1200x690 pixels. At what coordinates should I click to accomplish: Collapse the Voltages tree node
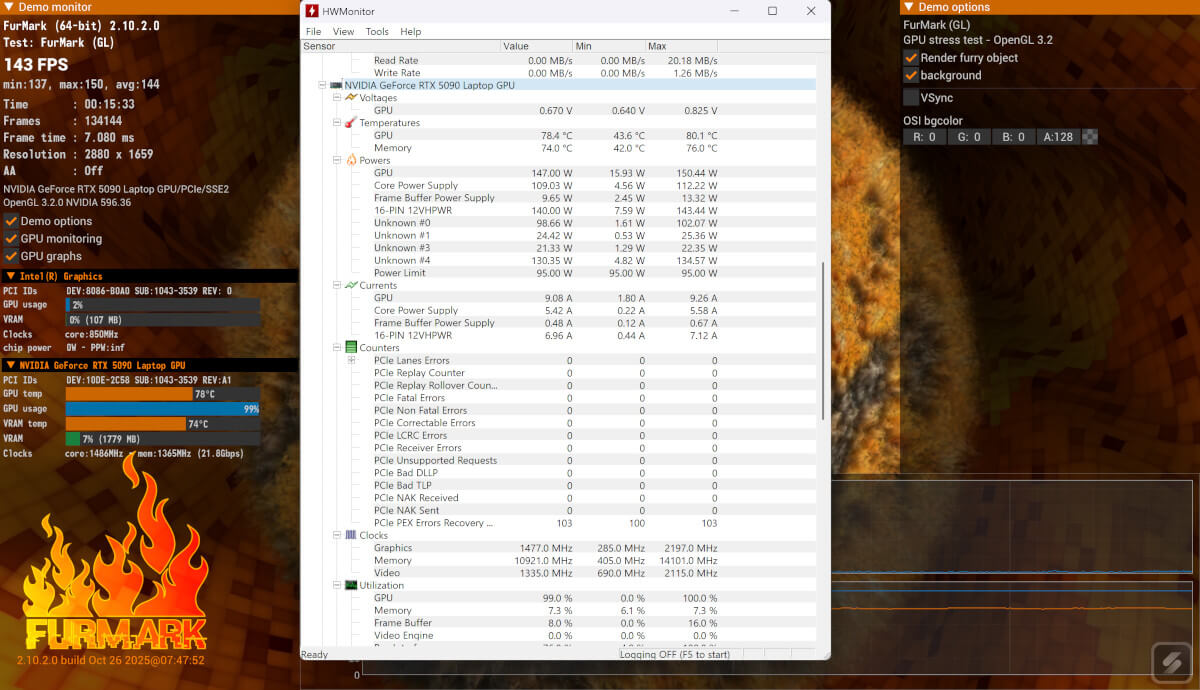click(337, 98)
